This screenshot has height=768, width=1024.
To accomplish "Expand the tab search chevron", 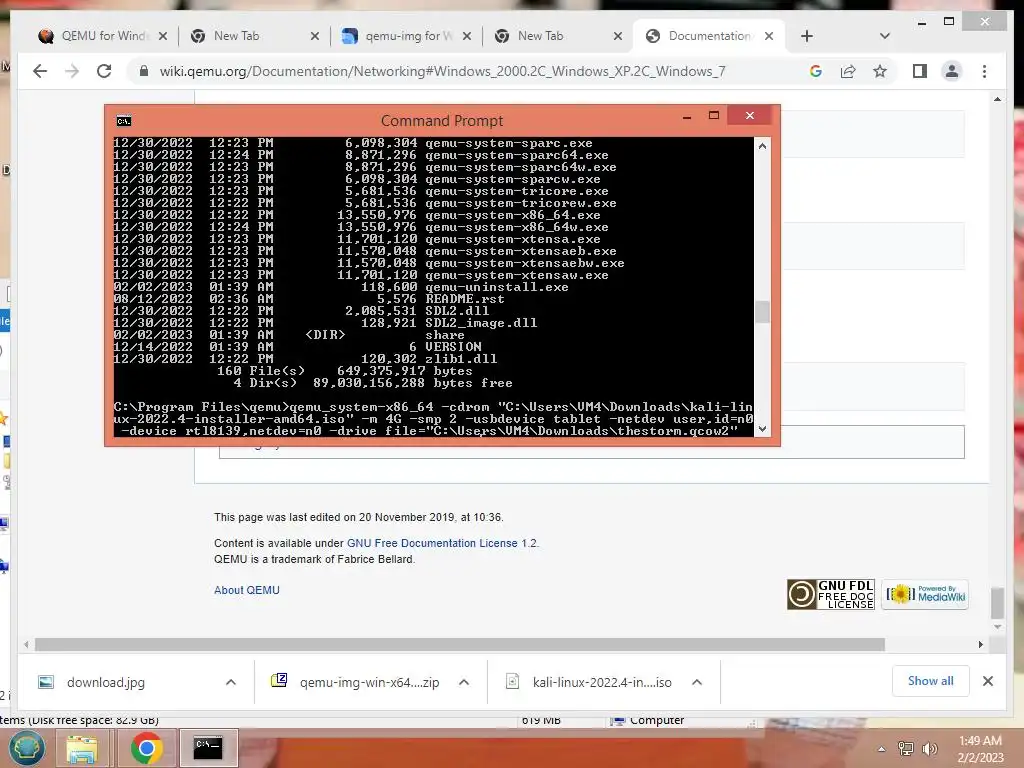I will tap(884, 36).
